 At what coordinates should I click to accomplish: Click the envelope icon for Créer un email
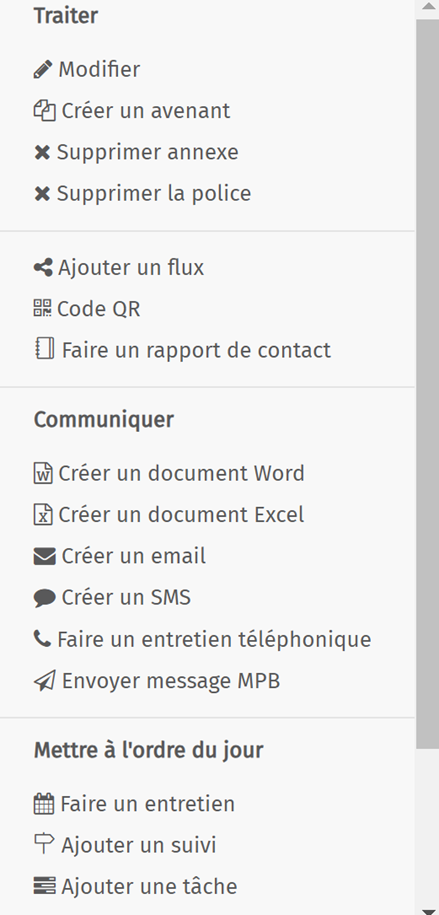[44, 557]
